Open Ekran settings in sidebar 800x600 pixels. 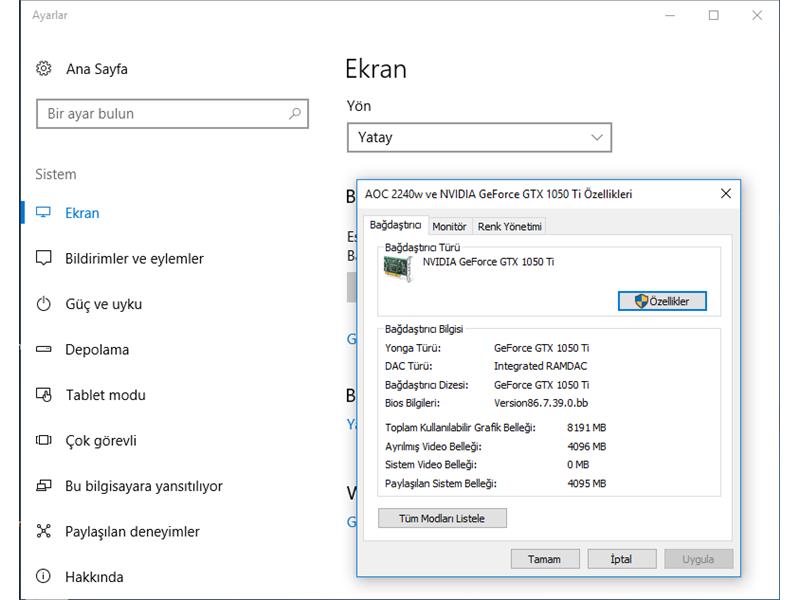[x=82, y=213]
